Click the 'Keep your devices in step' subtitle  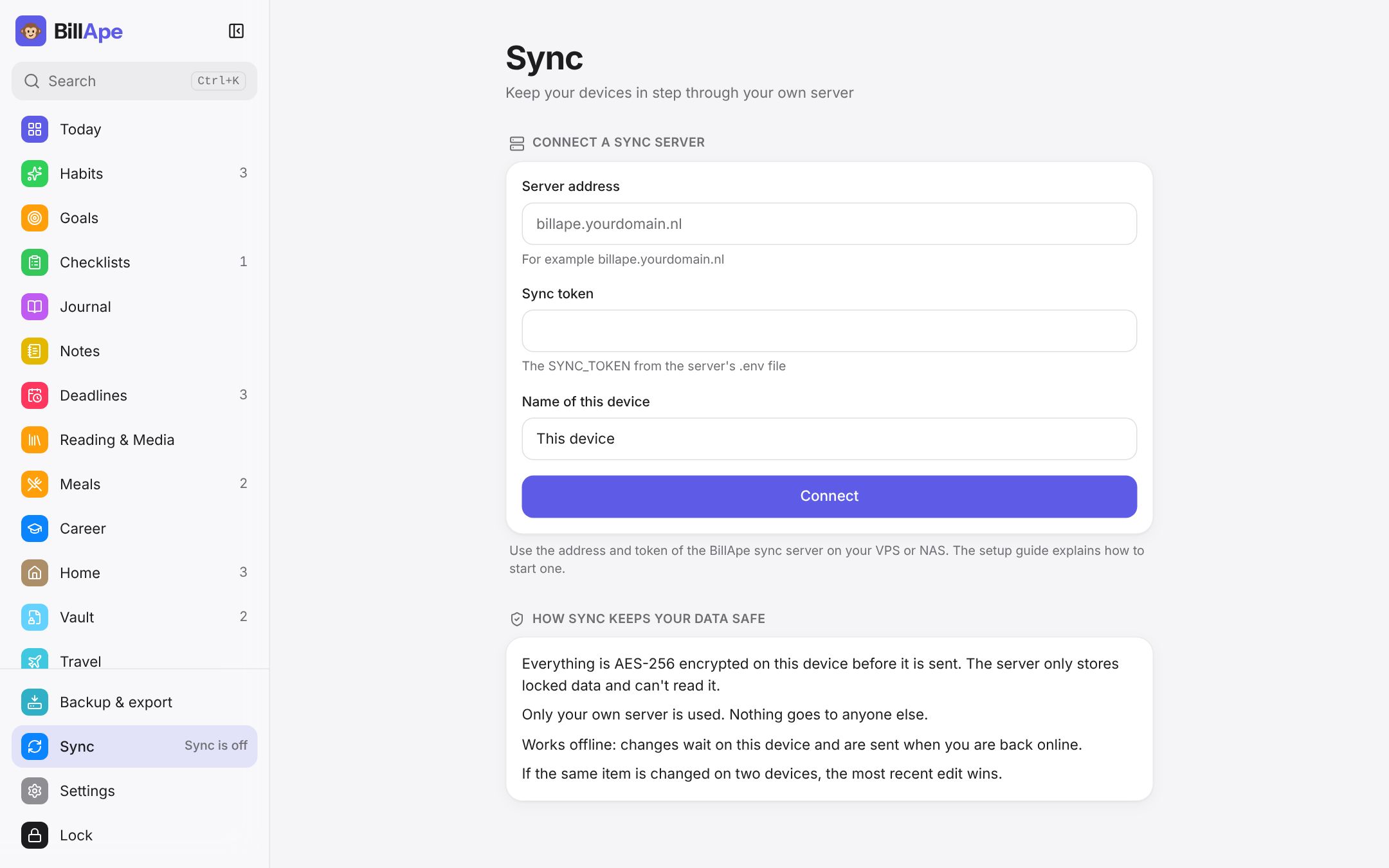point(679,93)
